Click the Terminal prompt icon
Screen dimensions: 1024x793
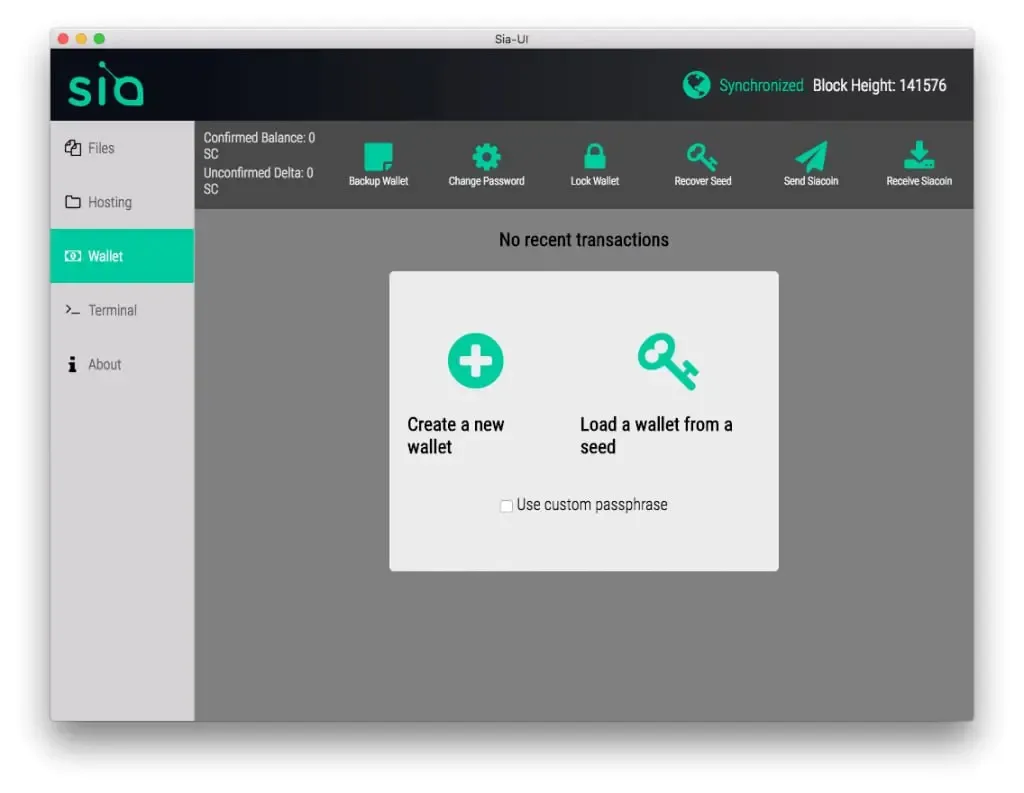point(72,310)
